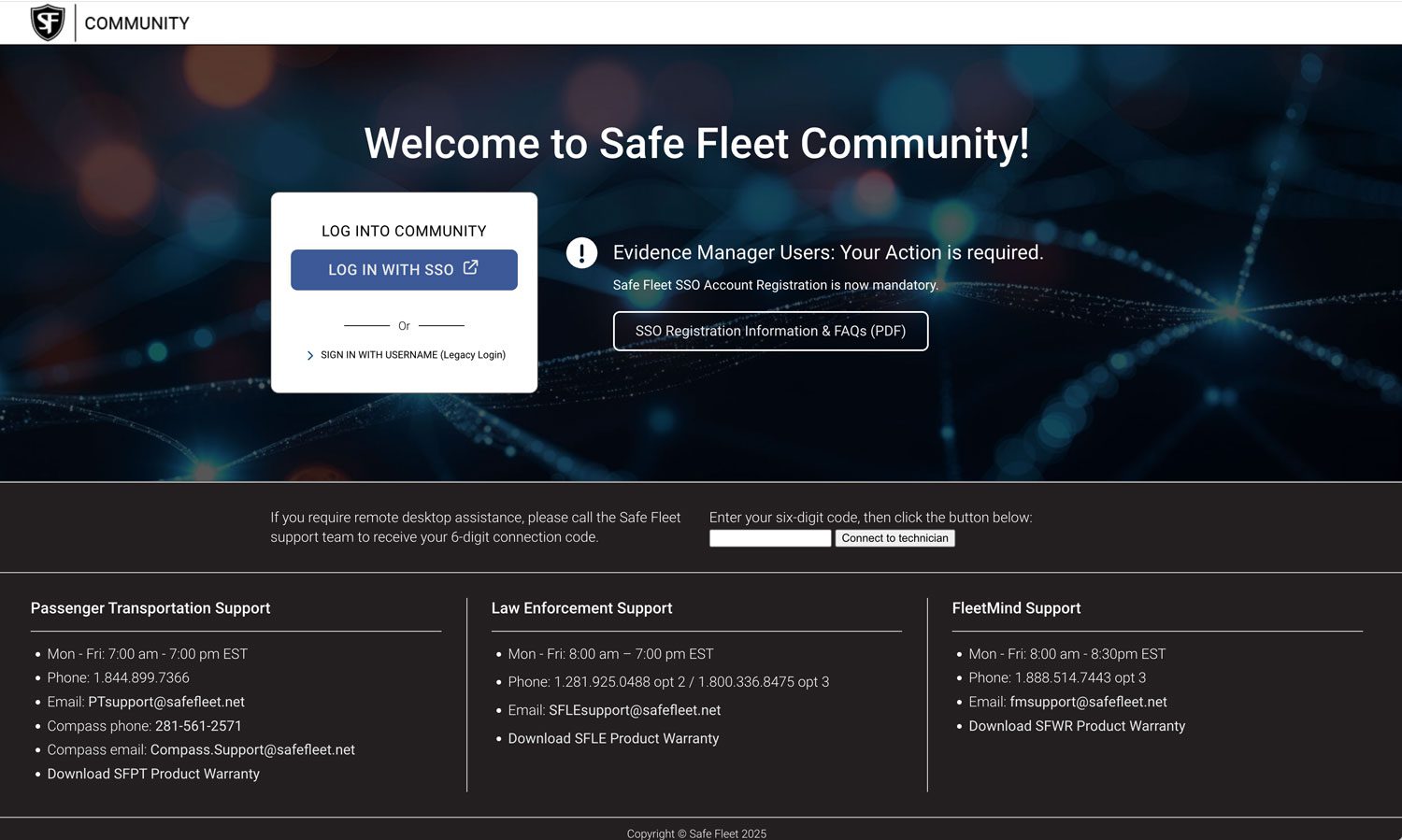
Task: Download SFWR Product Warranty
Action: pos(1077,726)
